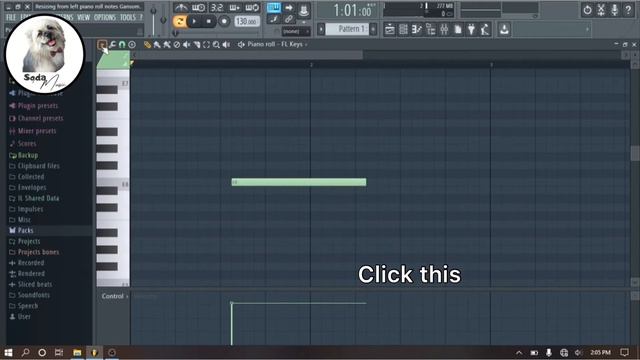Toggle typing keyboard to piano mode
This screenshot has height=360, width=640.
[x=273, y=8]
